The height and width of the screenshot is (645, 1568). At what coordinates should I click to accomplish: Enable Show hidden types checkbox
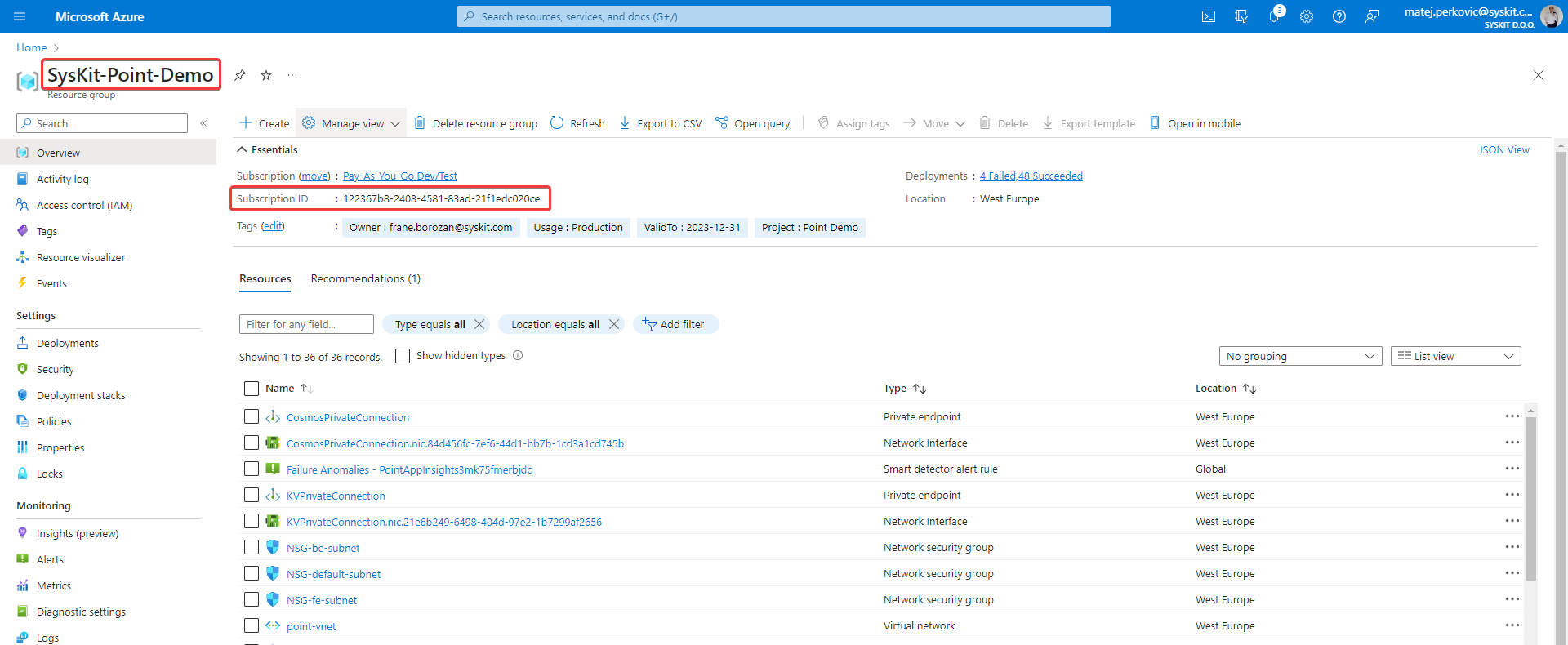403,356
